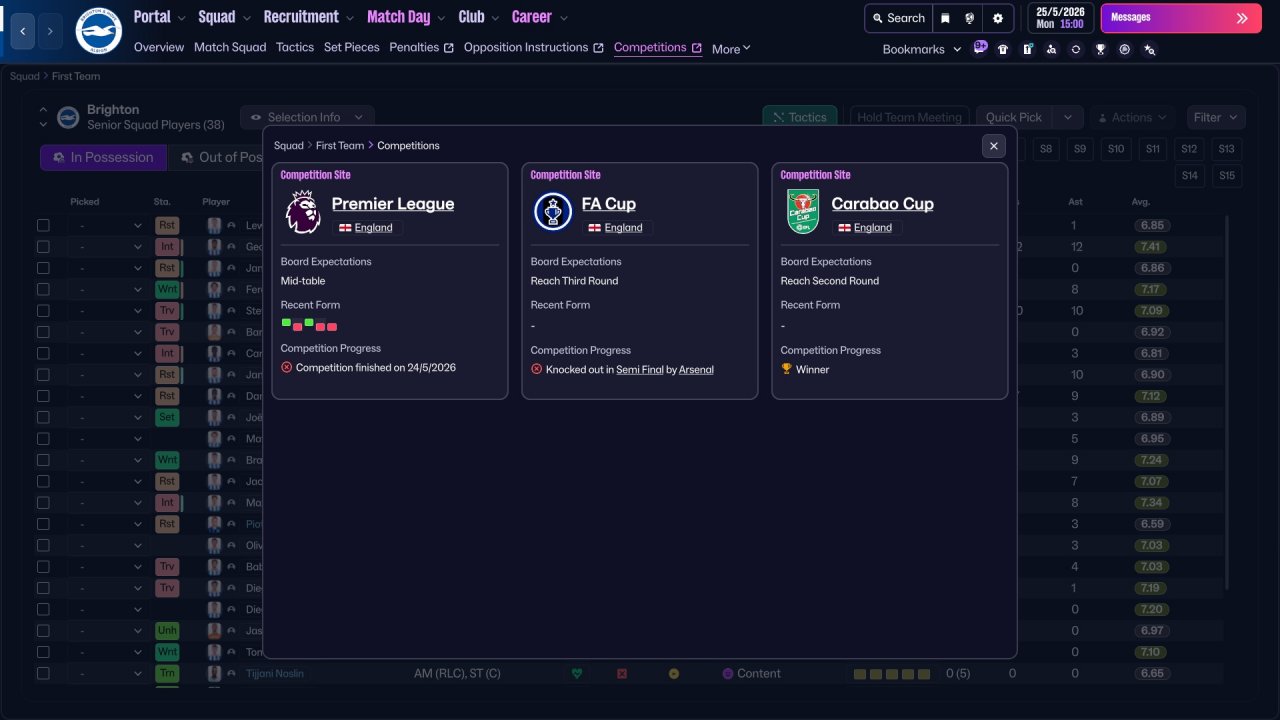This screenshot has width=1280, height=720.
Task: Click the FA Cup trophy logo
Action: (x=552, y=212)
